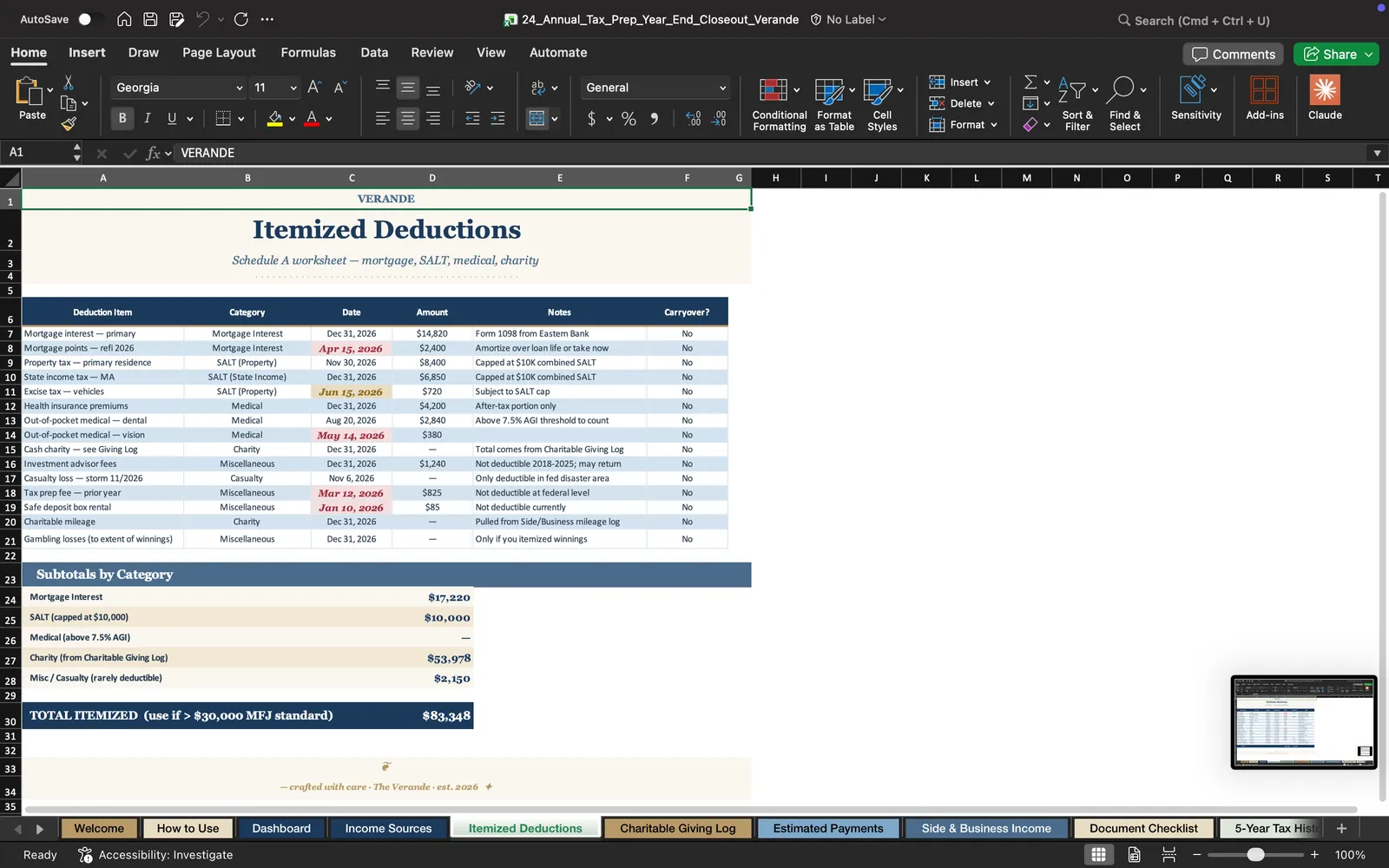Click the Paste clipboard icon
Screen dimensions: 1389x868
pyautogui.click(x=30, y=91)
